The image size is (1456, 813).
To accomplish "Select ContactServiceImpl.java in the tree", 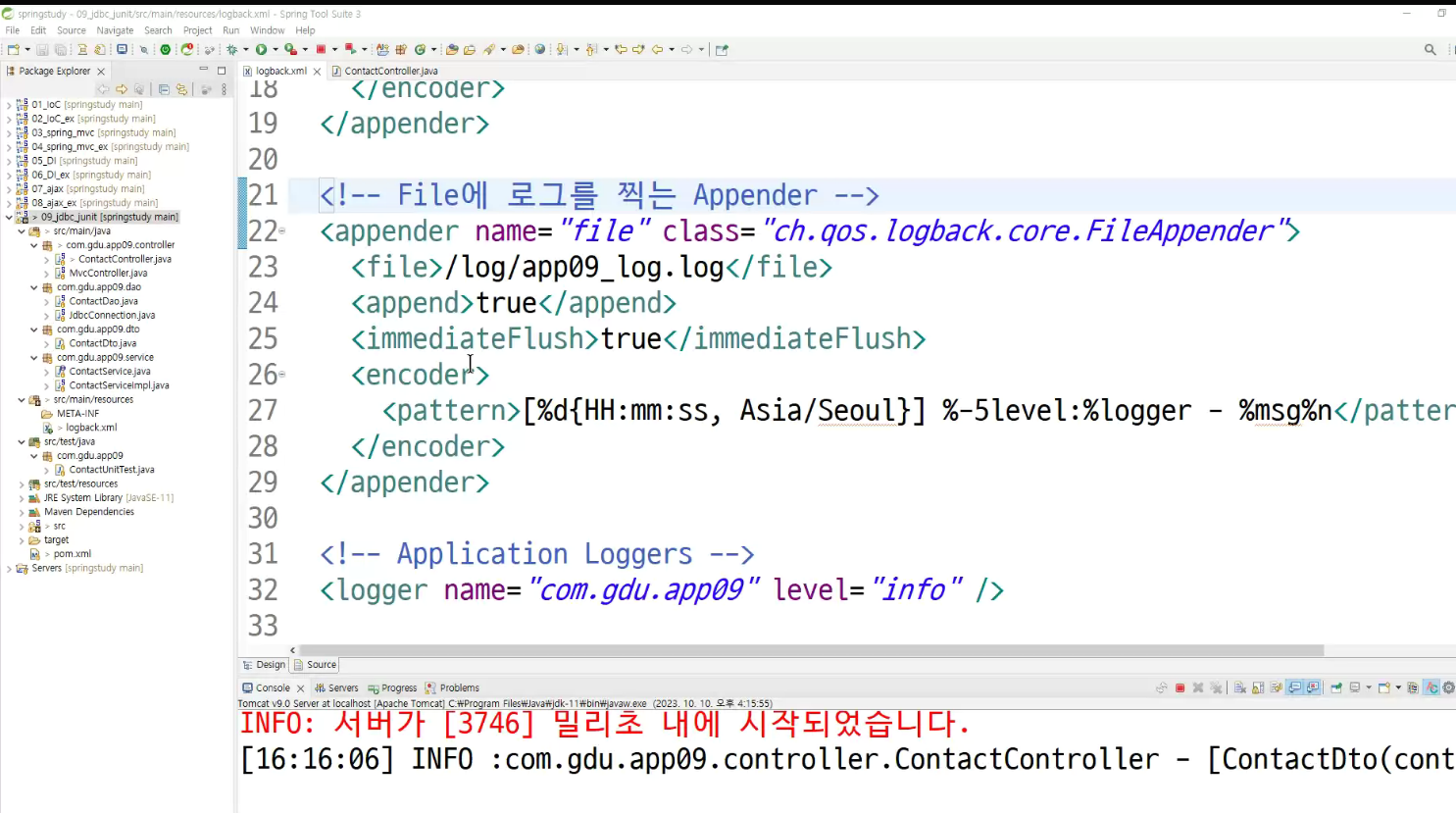I will point(119,385).
